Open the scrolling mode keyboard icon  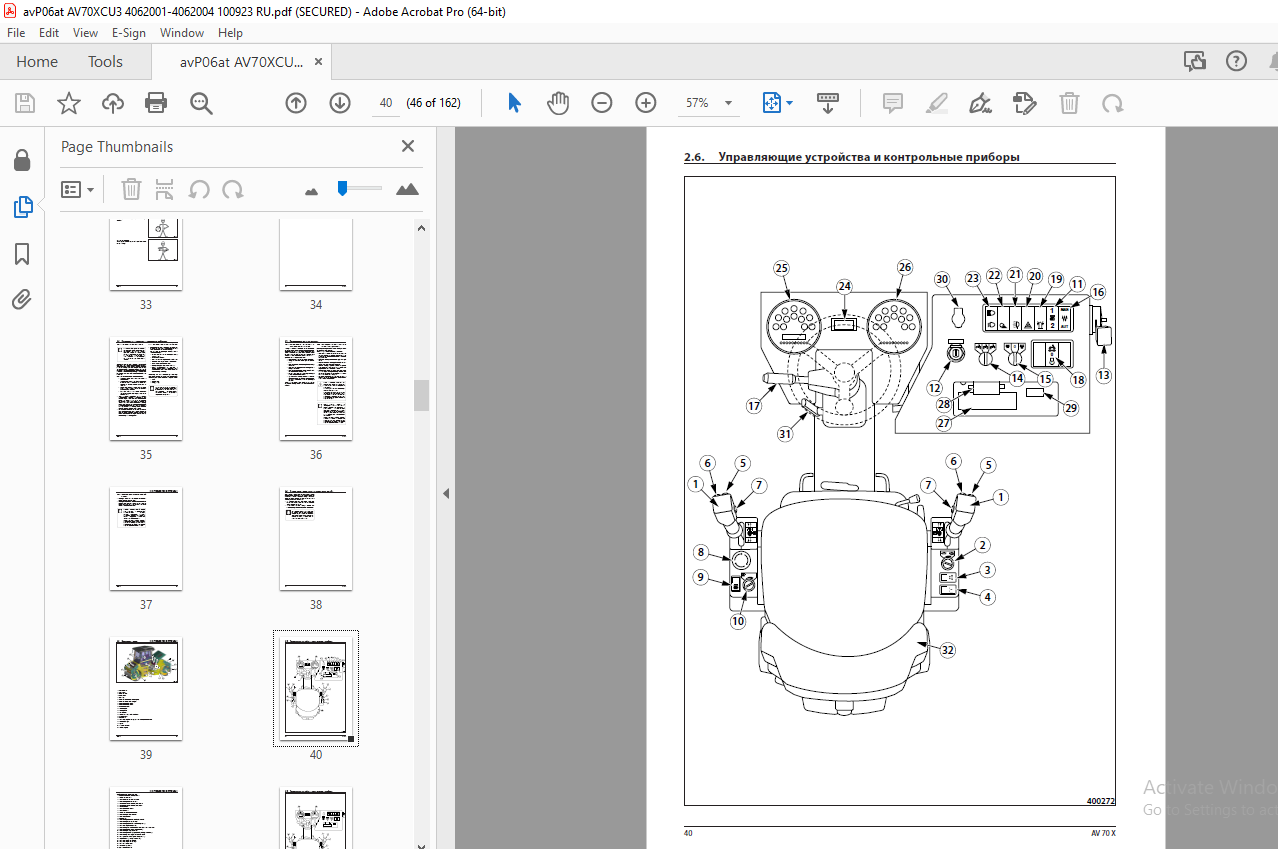(828, 103)
